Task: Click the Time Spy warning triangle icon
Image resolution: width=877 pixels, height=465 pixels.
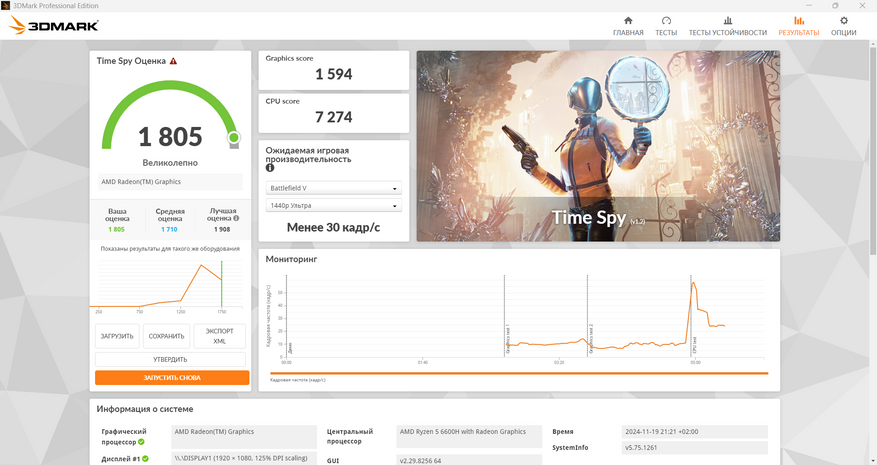Action: (x=173, y=61)
